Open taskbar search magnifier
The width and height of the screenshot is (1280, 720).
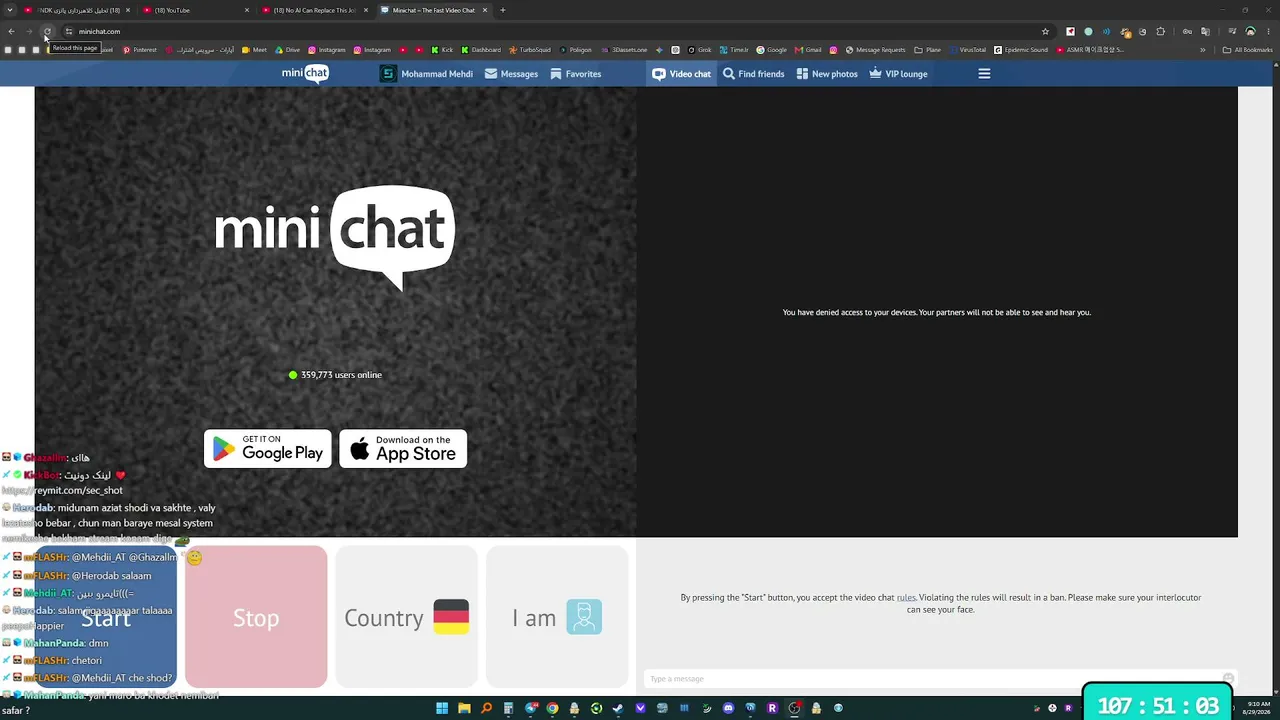coord(486,708)
